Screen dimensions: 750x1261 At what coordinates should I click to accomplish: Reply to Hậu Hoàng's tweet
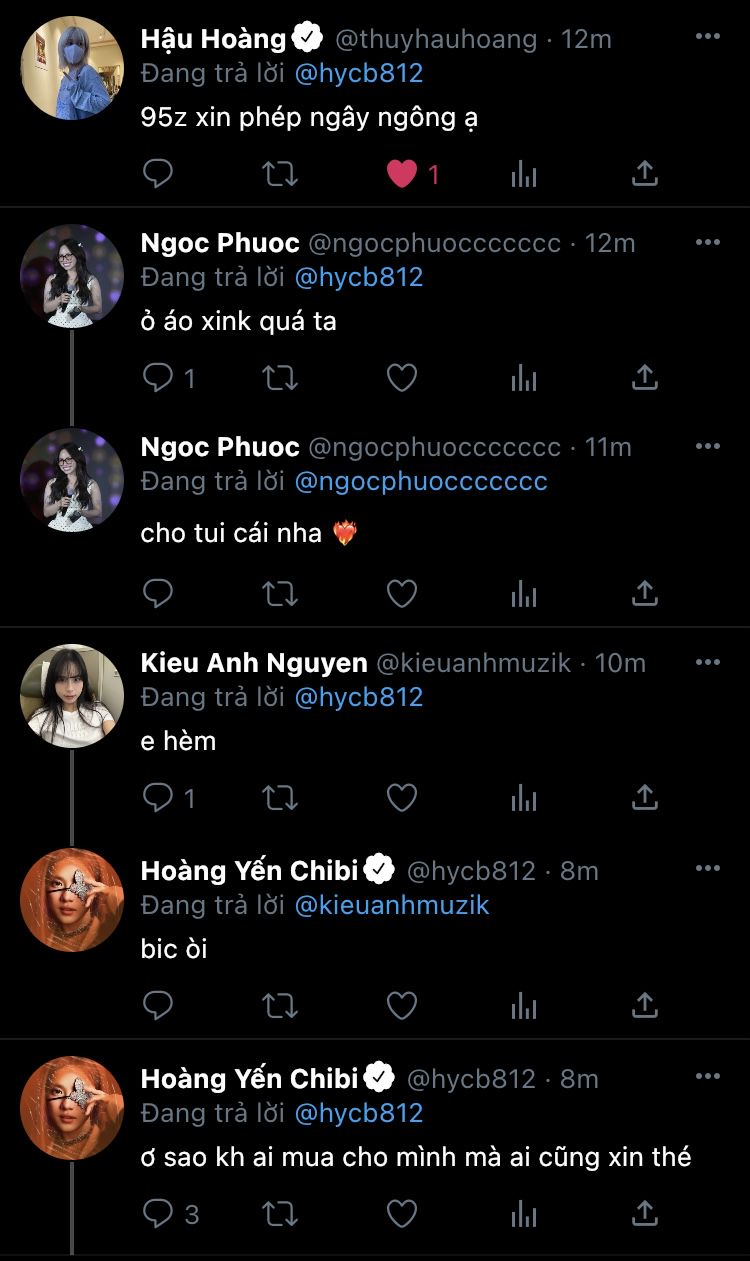(158, 174)
